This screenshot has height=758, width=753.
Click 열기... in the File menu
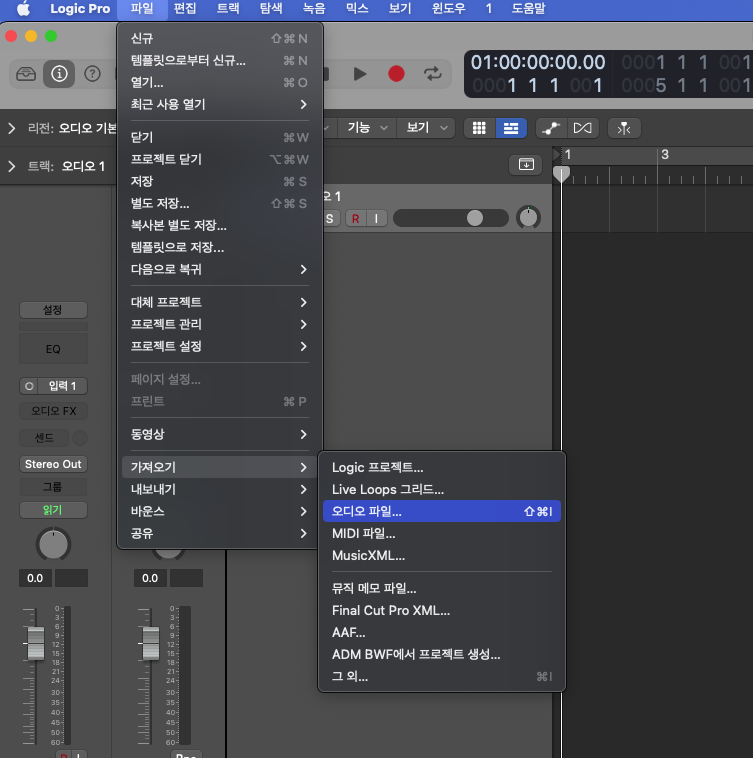point(220,83)
